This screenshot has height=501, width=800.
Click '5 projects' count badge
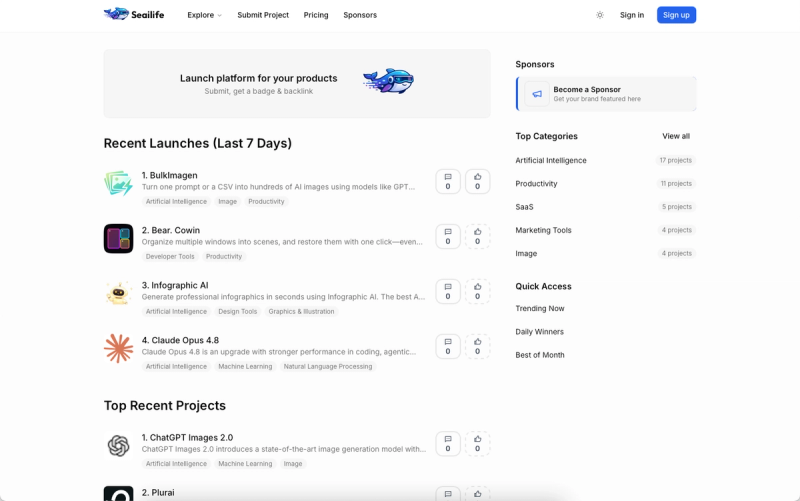(677, 207)
